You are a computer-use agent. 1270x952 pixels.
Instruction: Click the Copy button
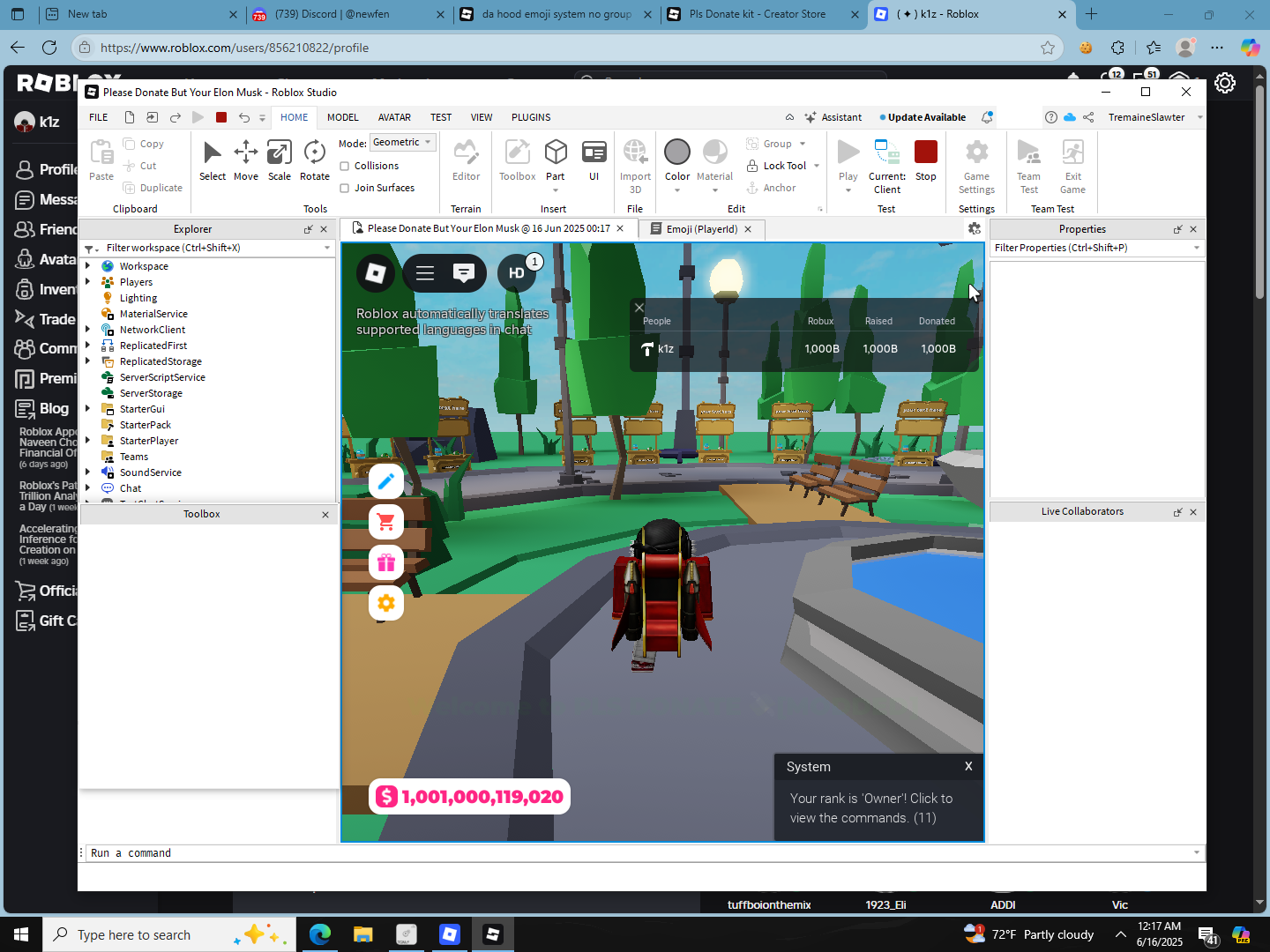[144, 144]
